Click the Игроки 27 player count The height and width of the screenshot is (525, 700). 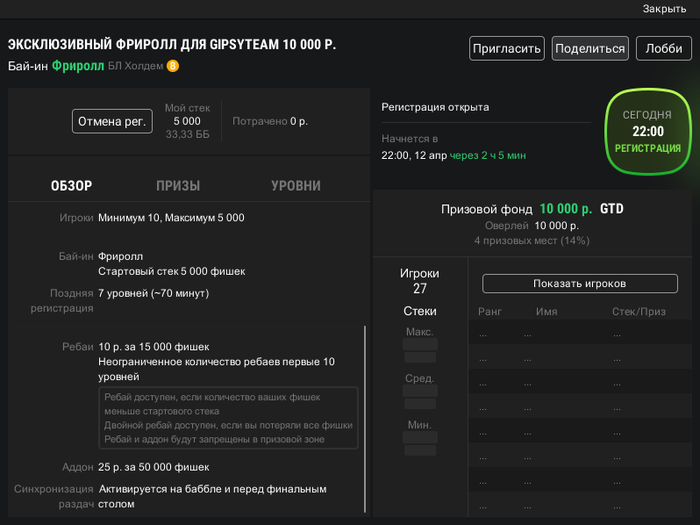point(420,281)
